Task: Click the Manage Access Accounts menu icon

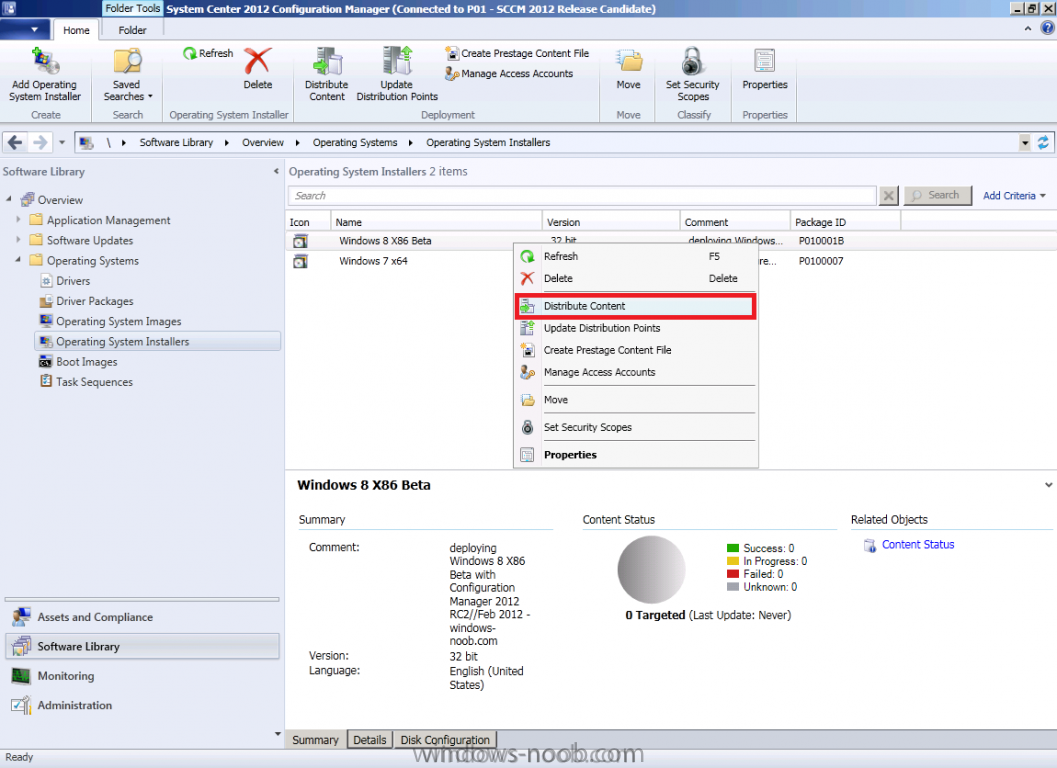Action: (527, 372)
